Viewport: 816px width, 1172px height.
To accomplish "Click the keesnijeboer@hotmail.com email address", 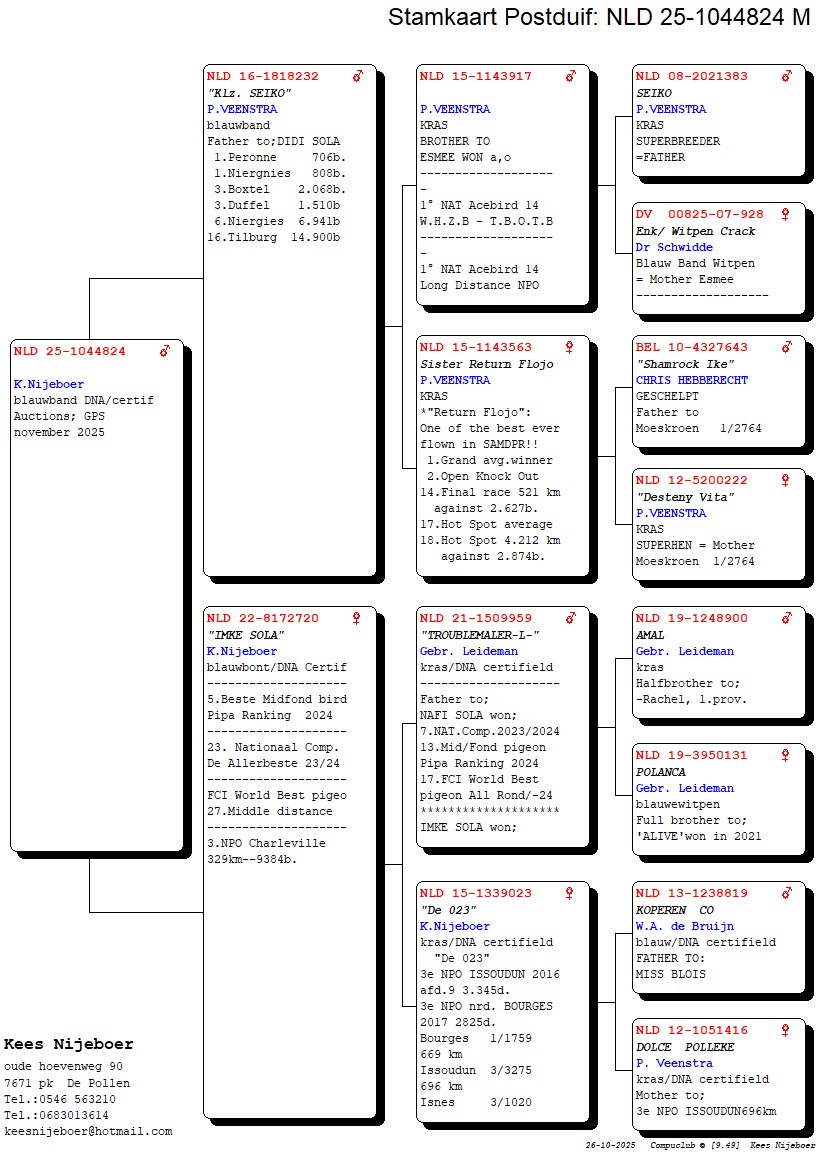I will point(88,1131).
